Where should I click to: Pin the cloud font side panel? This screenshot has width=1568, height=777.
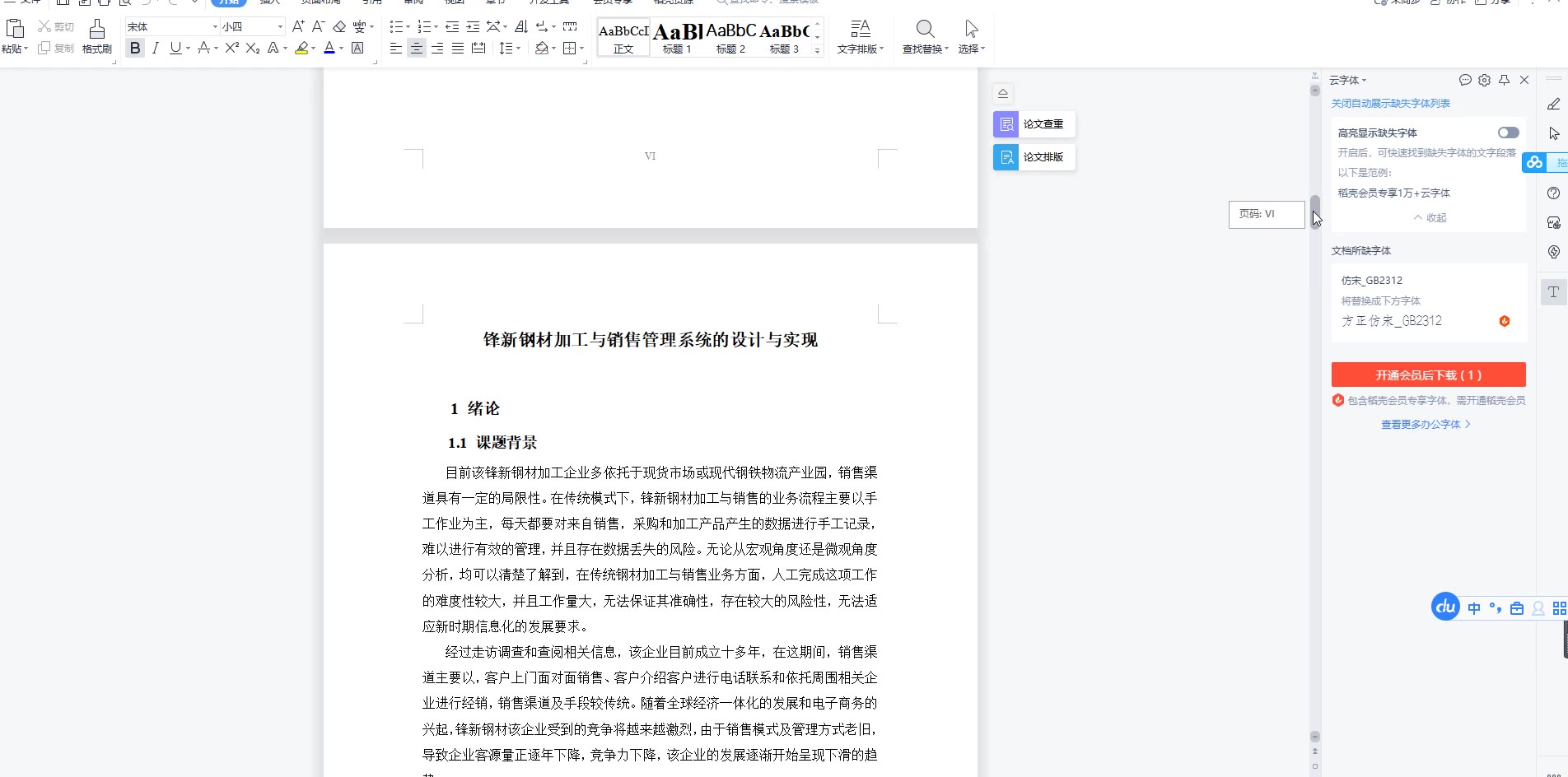1504,80
